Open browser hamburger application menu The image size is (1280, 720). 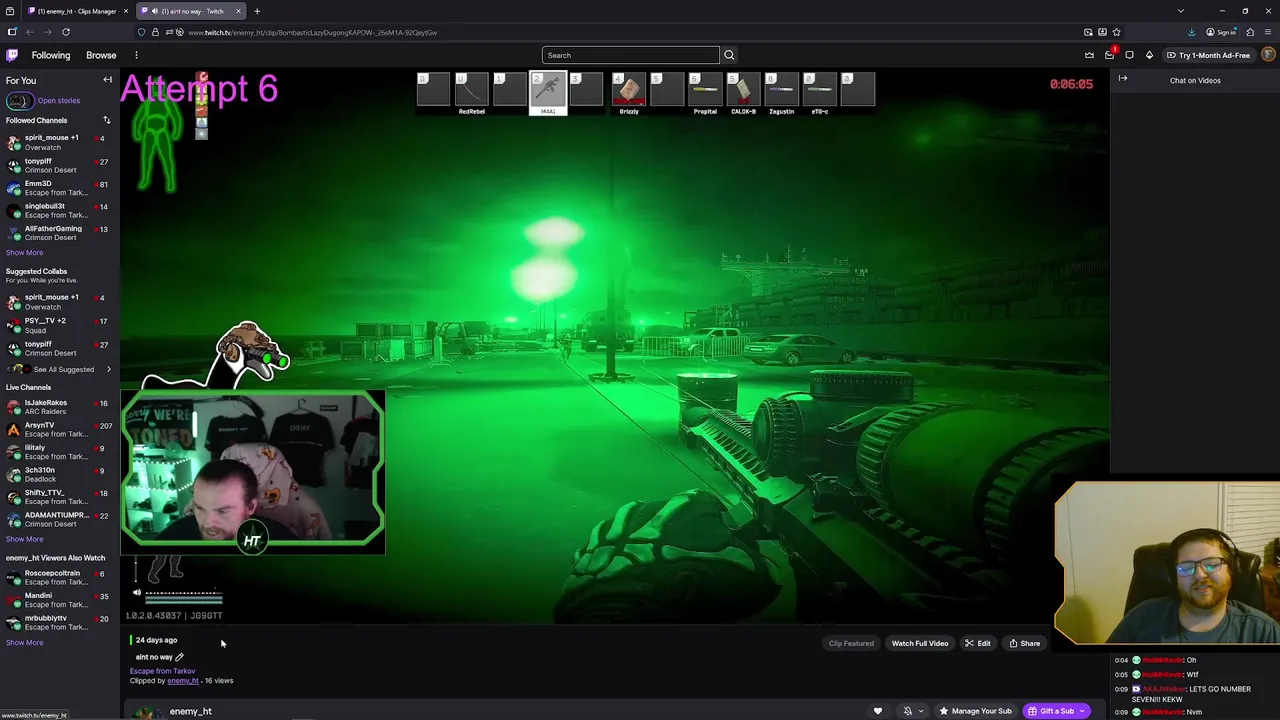point(1268,32)
